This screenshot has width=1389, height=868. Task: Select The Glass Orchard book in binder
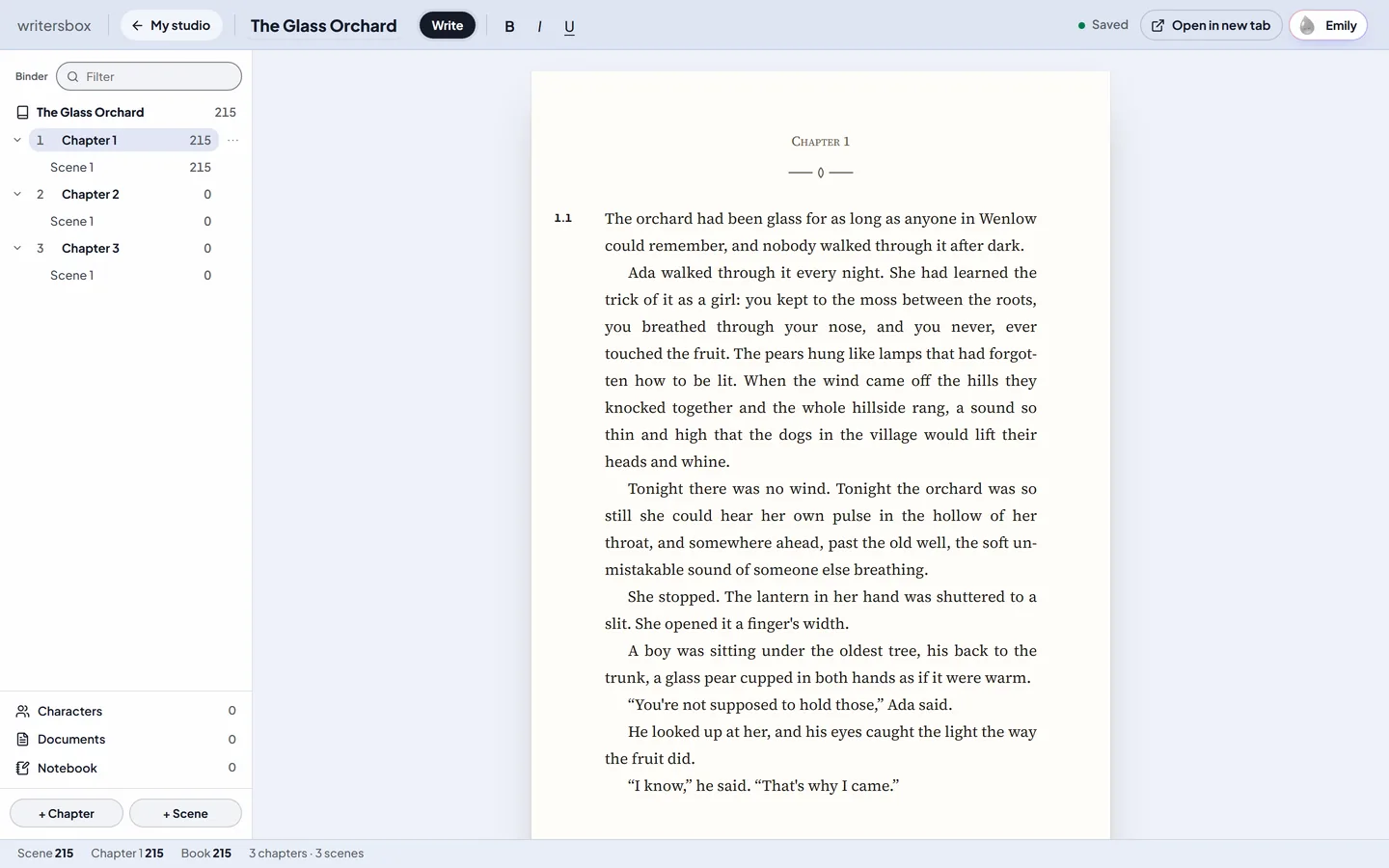click(125, 113)
